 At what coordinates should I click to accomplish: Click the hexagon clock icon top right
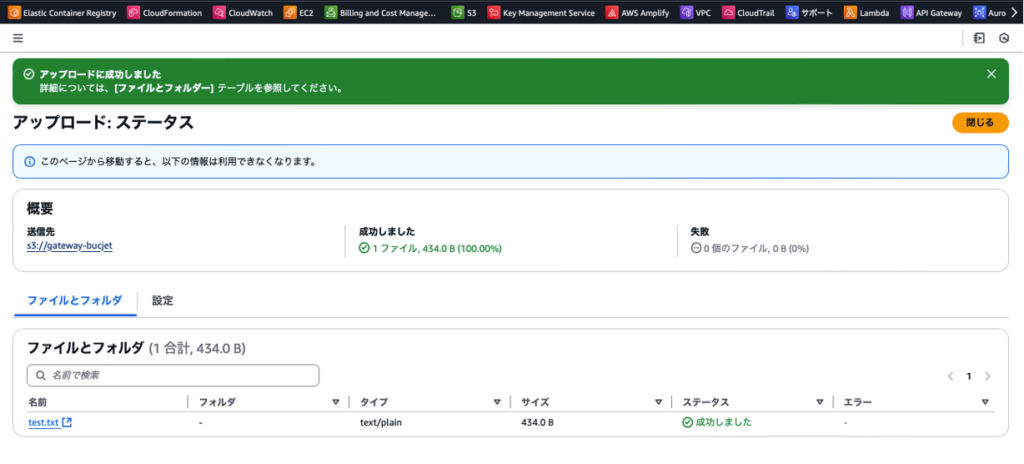pos(1004,39)
